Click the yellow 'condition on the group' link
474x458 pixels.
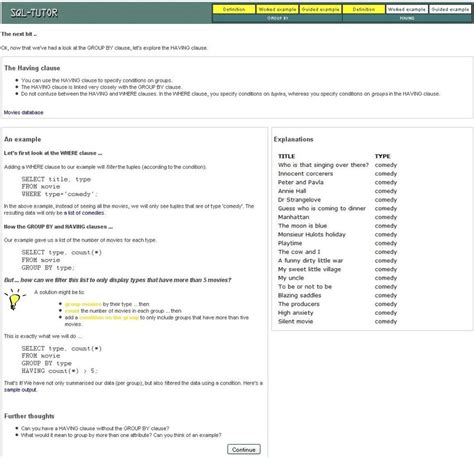(109, 317)
